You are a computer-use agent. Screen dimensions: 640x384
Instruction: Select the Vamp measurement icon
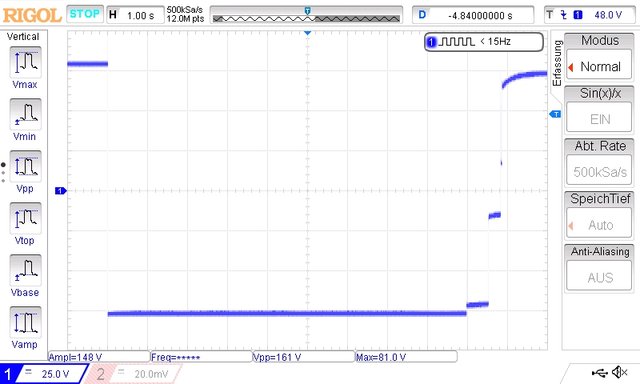[x=25, y=322]
